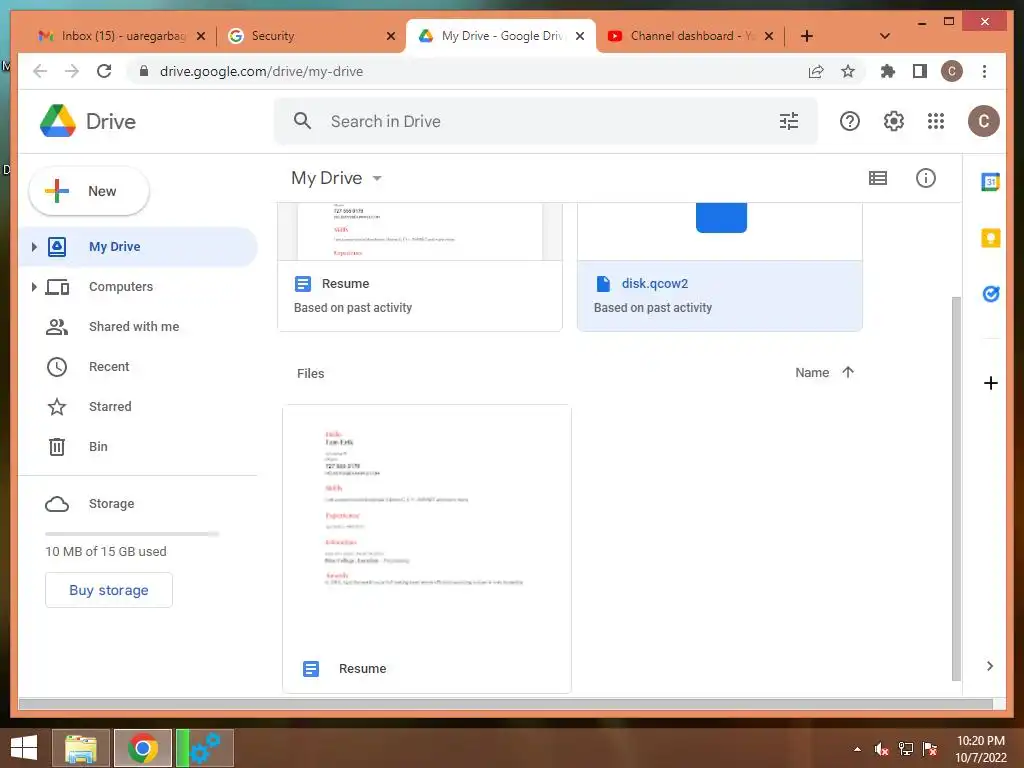1024x768 pixels.
Task: Open the Support help icon
Action: point(850,121)
